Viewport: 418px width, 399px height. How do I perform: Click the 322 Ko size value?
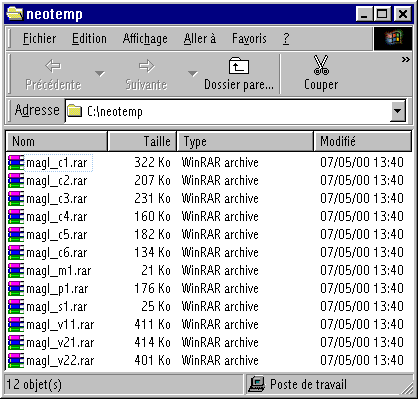(x=152, y=163)
